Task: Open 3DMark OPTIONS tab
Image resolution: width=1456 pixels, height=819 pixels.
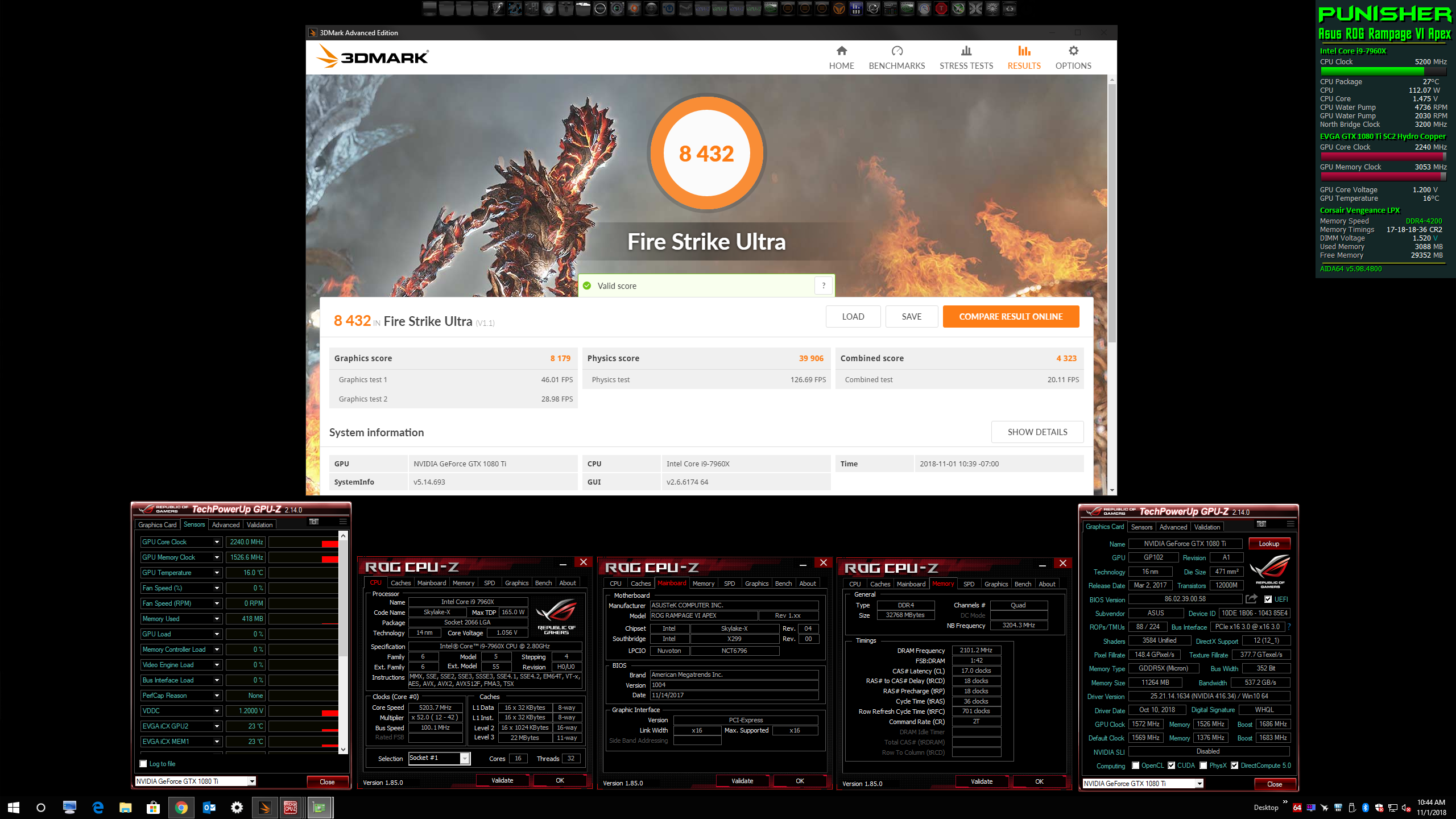Action: coord(1073,58)
